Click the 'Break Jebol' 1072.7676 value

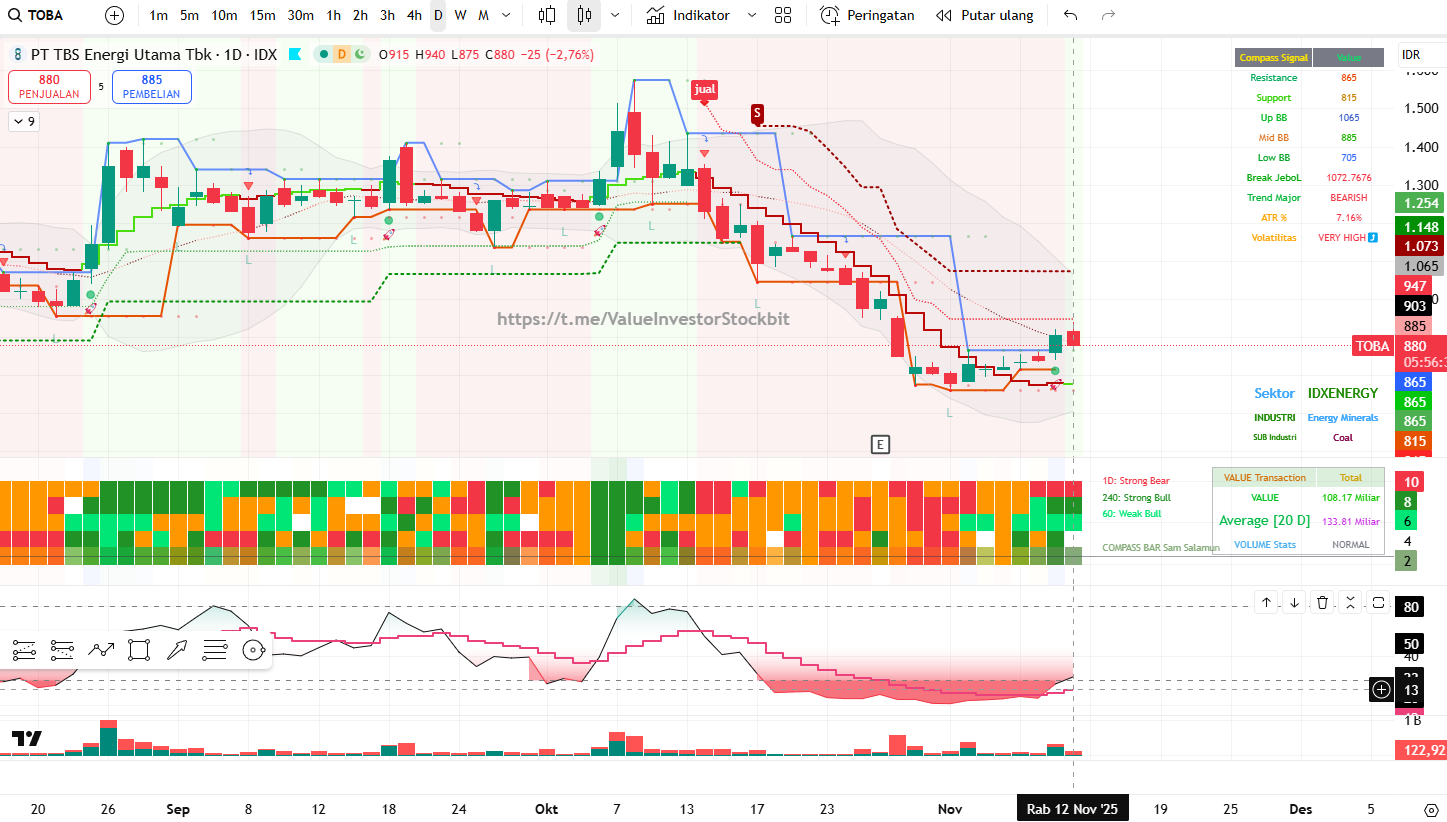click(x=1348, y=178)
